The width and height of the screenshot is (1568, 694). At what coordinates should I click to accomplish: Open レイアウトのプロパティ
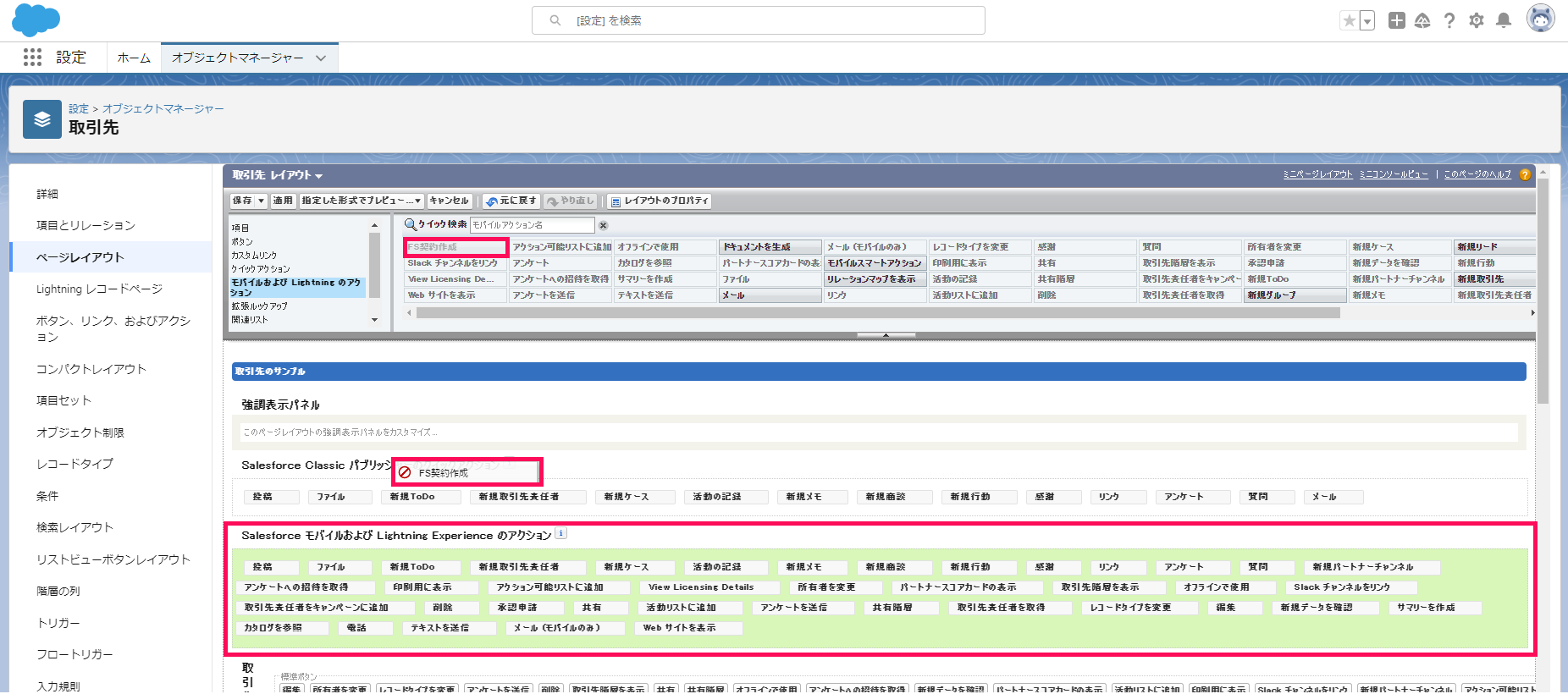659,201
